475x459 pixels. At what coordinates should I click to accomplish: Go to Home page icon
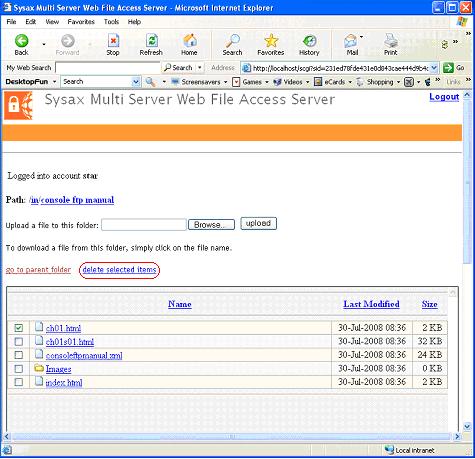pos(190,41)
